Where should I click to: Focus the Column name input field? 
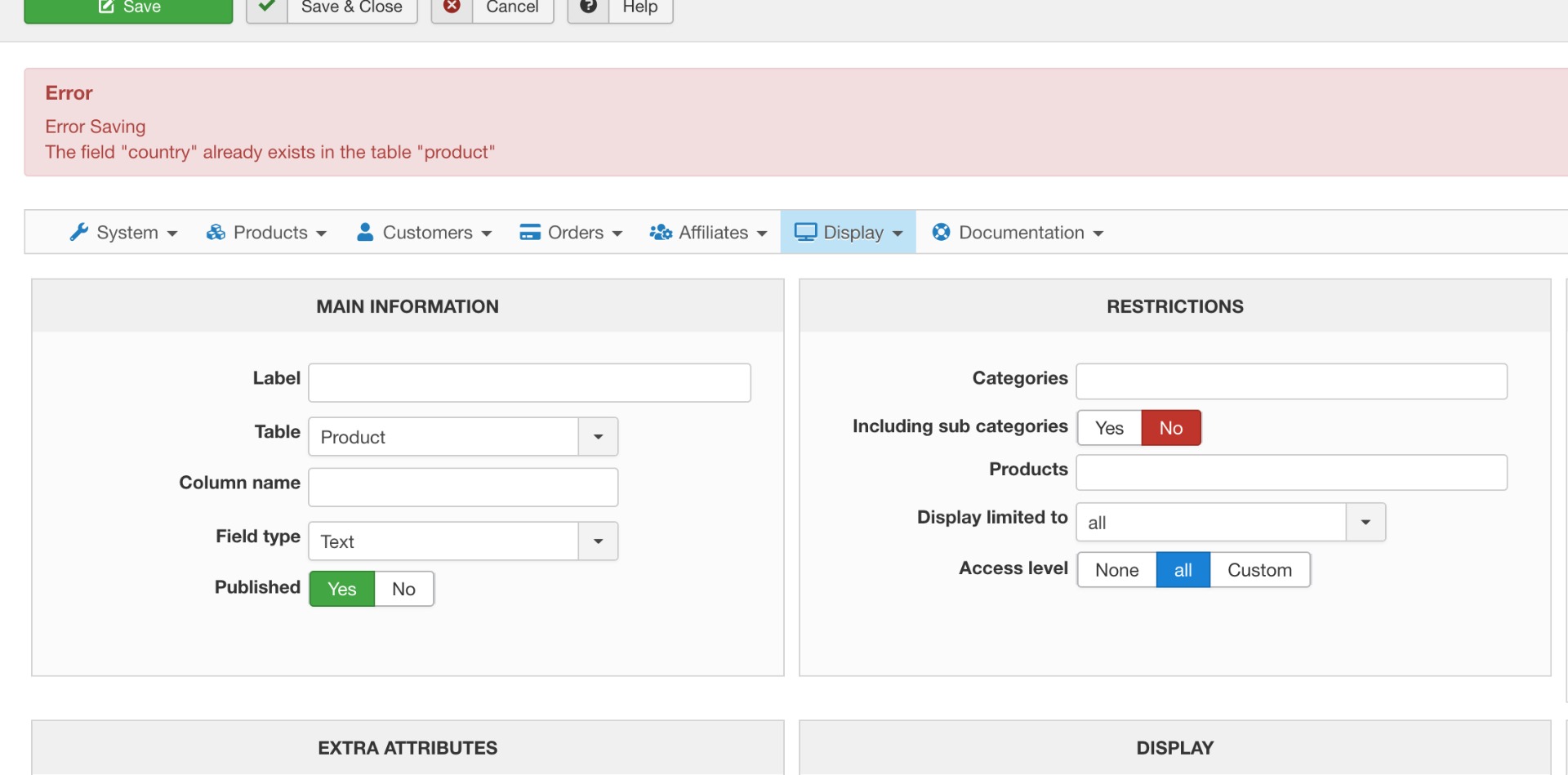(463, 488)
